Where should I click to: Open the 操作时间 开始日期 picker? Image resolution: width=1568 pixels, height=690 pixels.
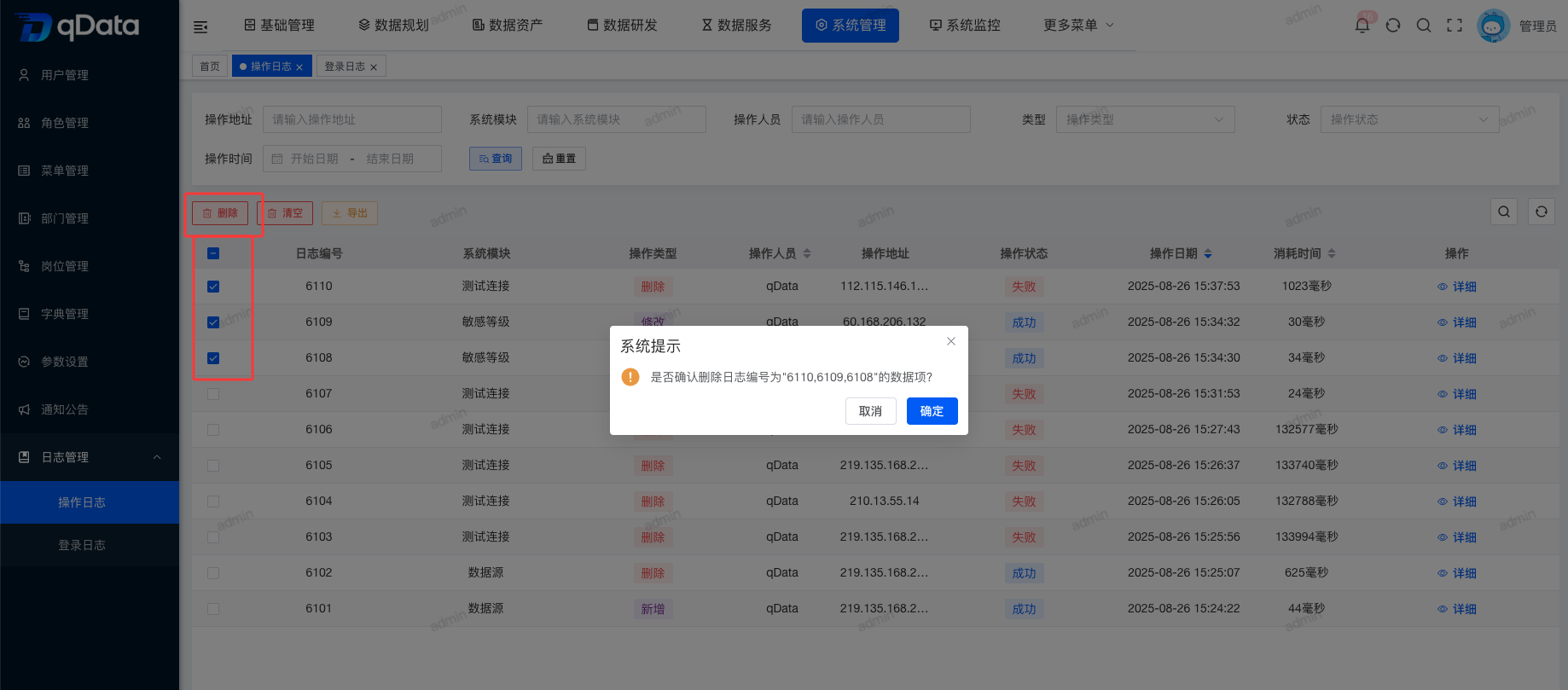point(314,159)
